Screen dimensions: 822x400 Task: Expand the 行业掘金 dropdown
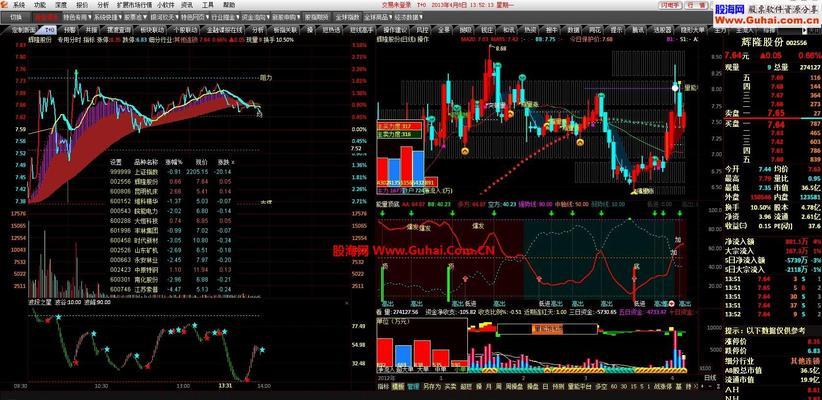225,17
